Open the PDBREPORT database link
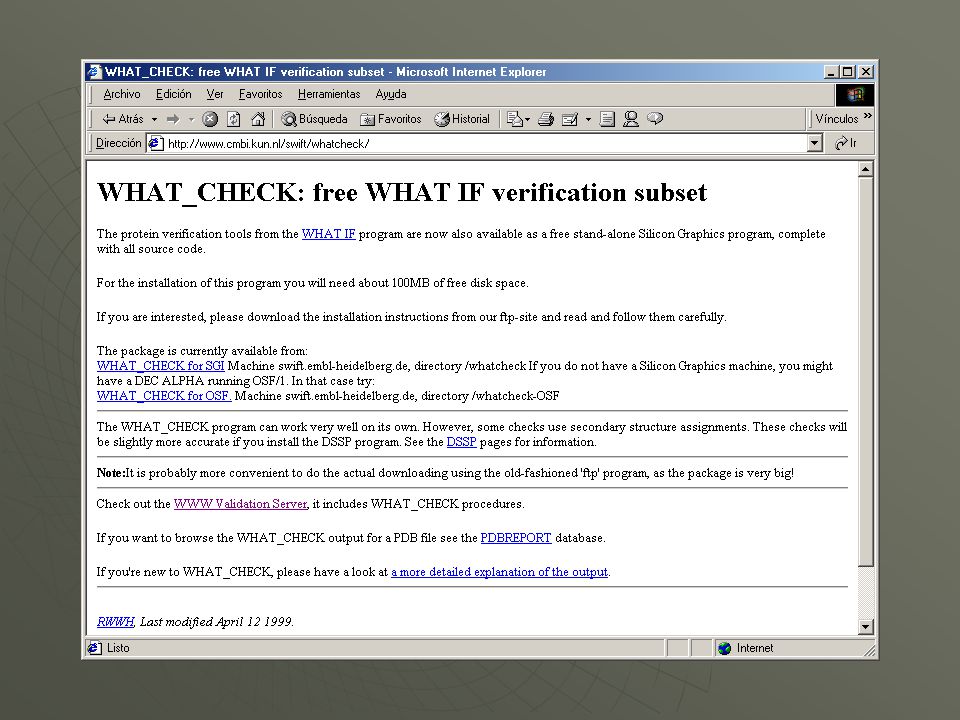 click(516, 538)
